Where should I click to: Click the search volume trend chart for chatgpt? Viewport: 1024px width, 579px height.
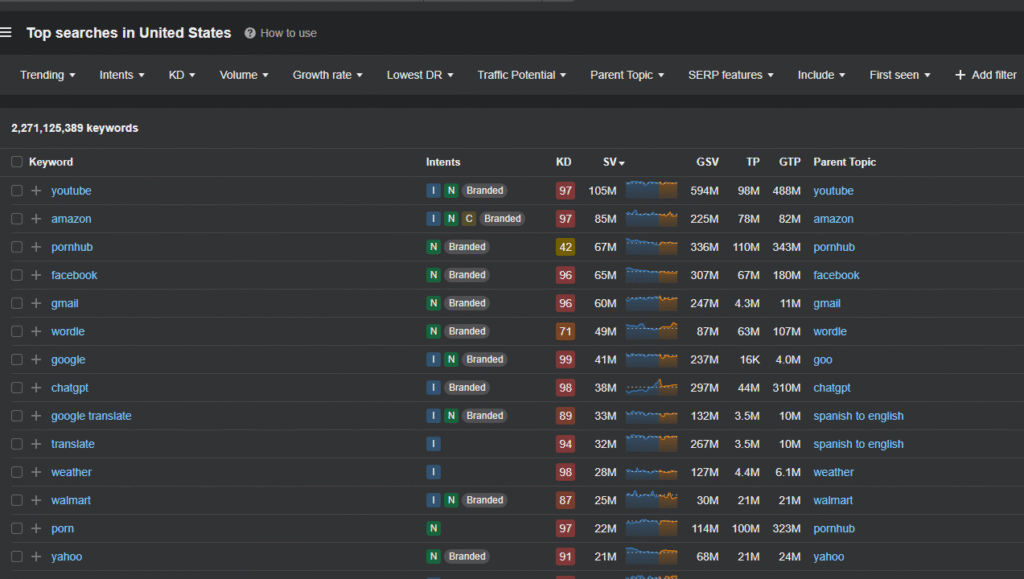click(651, 387)
